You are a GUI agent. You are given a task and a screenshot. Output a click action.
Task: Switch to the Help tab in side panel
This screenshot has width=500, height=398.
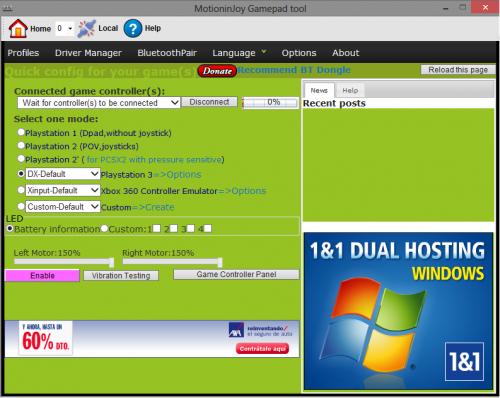click(x=350, y=90)
